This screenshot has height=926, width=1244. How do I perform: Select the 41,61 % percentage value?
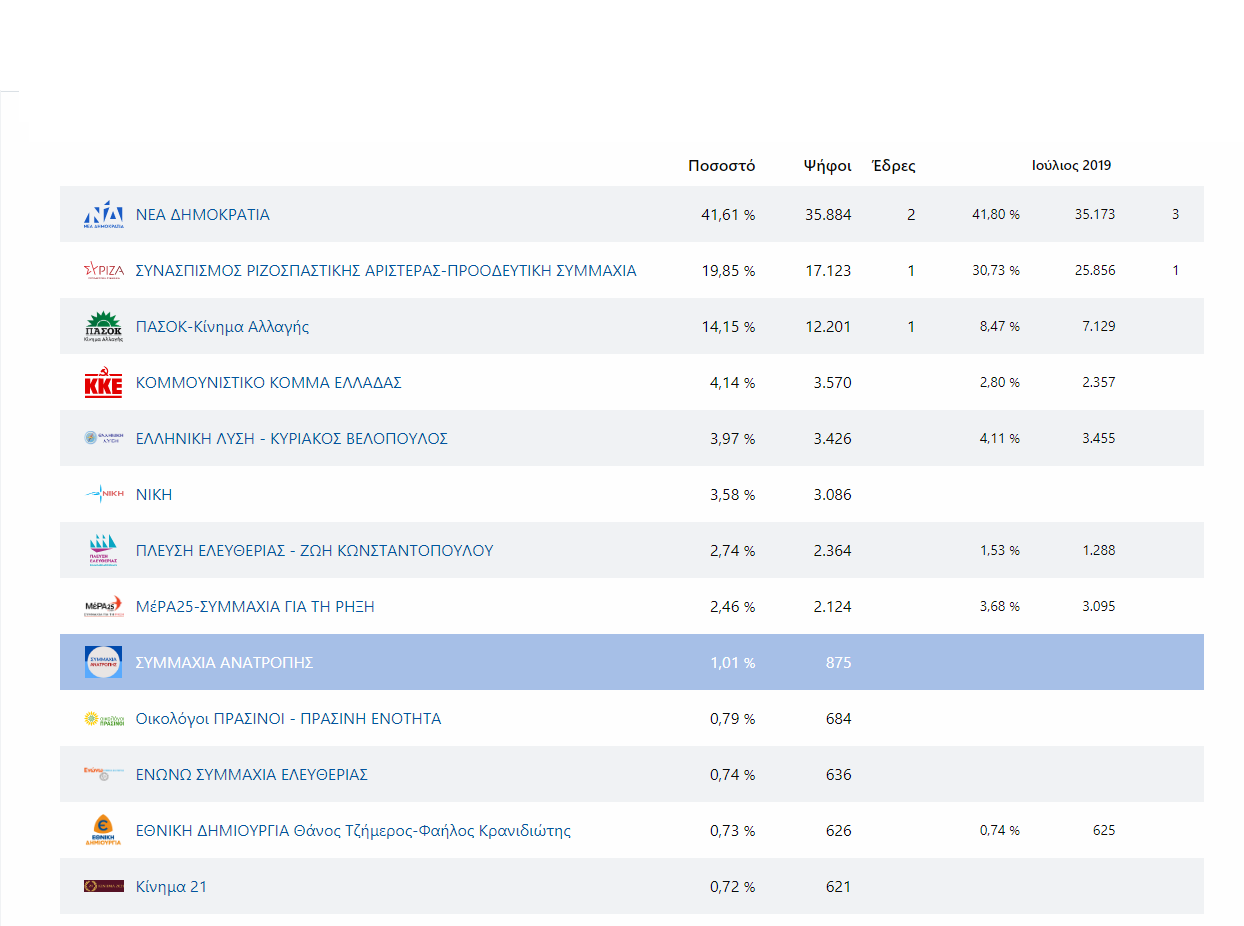coord(729,215)
